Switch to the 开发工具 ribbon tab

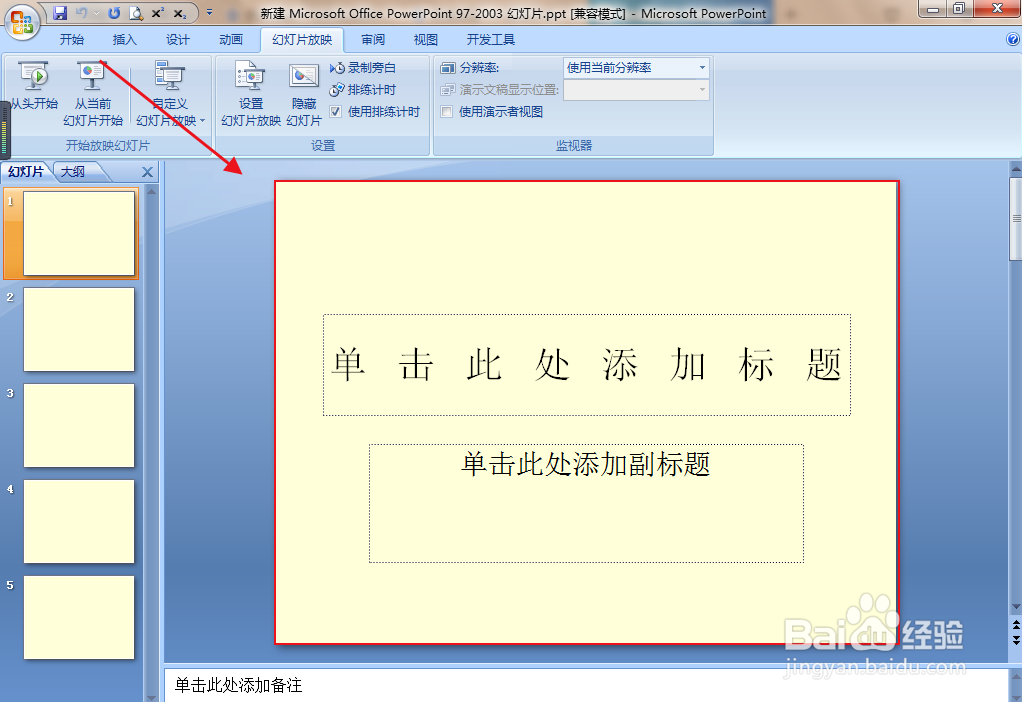(x=491, y=40)
